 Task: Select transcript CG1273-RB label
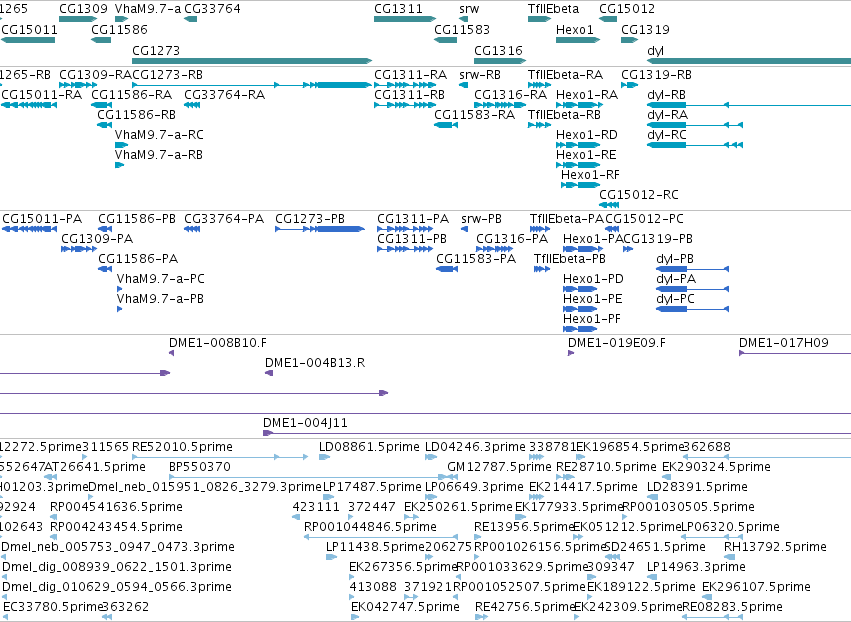(167, 74)
